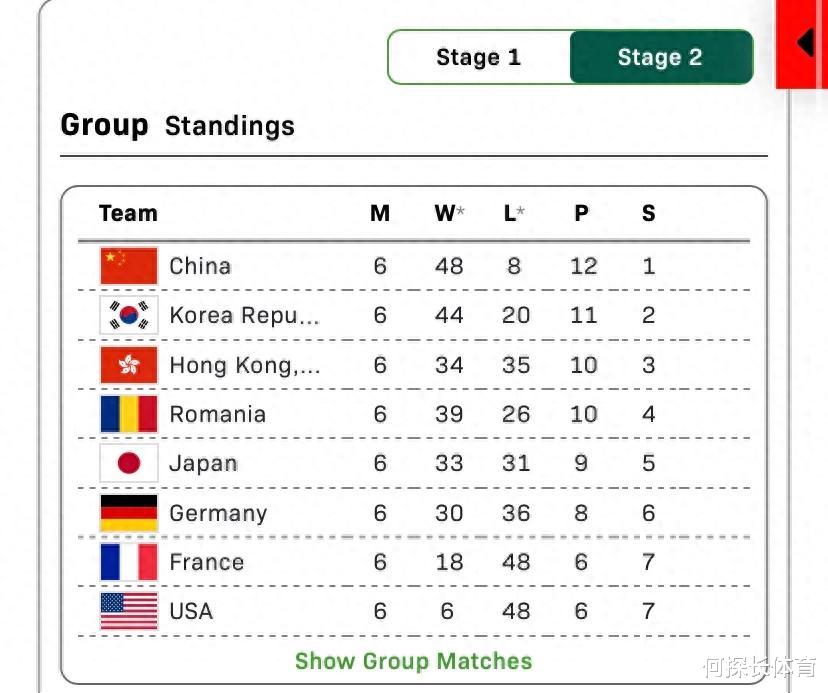Click the Japan flag icon
Screen dimensions: 828x693
[x=129, y=463]
